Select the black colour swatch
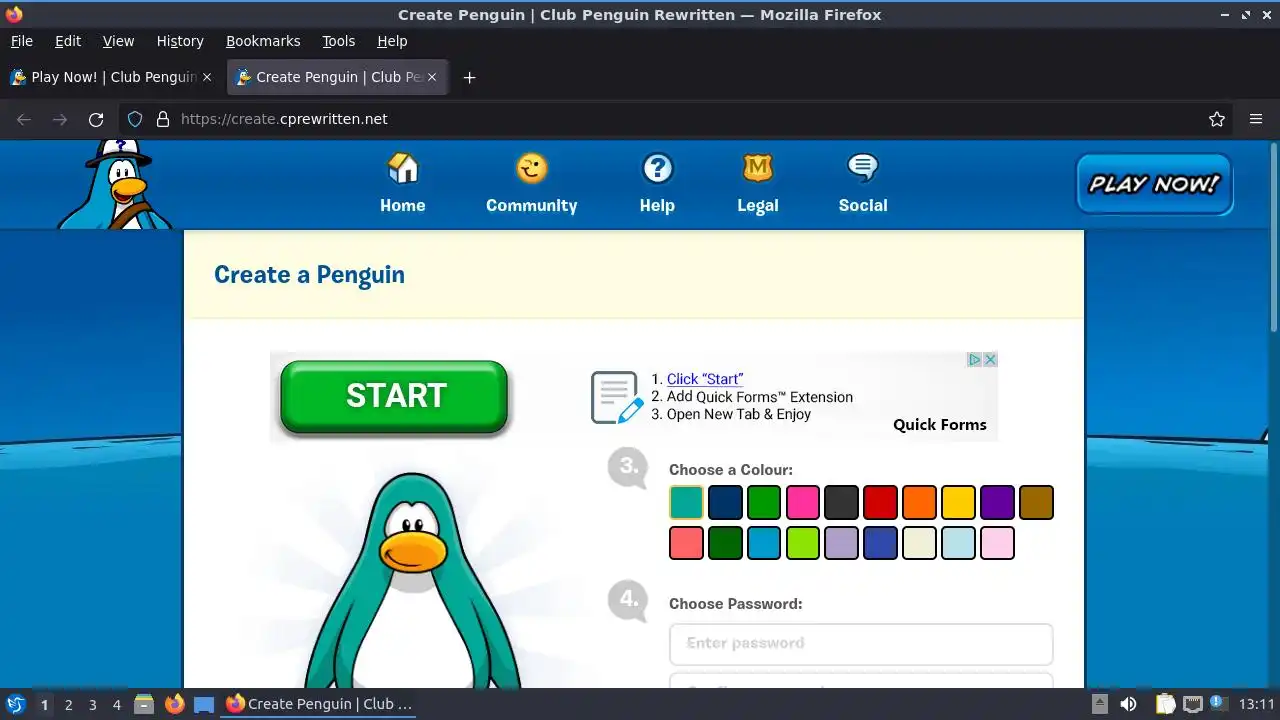 pos(842,502)
